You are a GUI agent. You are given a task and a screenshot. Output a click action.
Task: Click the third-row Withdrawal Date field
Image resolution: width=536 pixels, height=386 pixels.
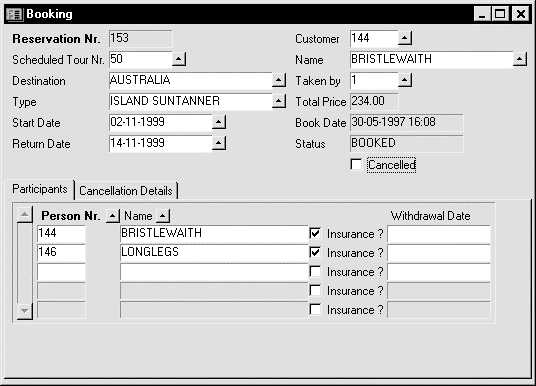click(439, 272)
